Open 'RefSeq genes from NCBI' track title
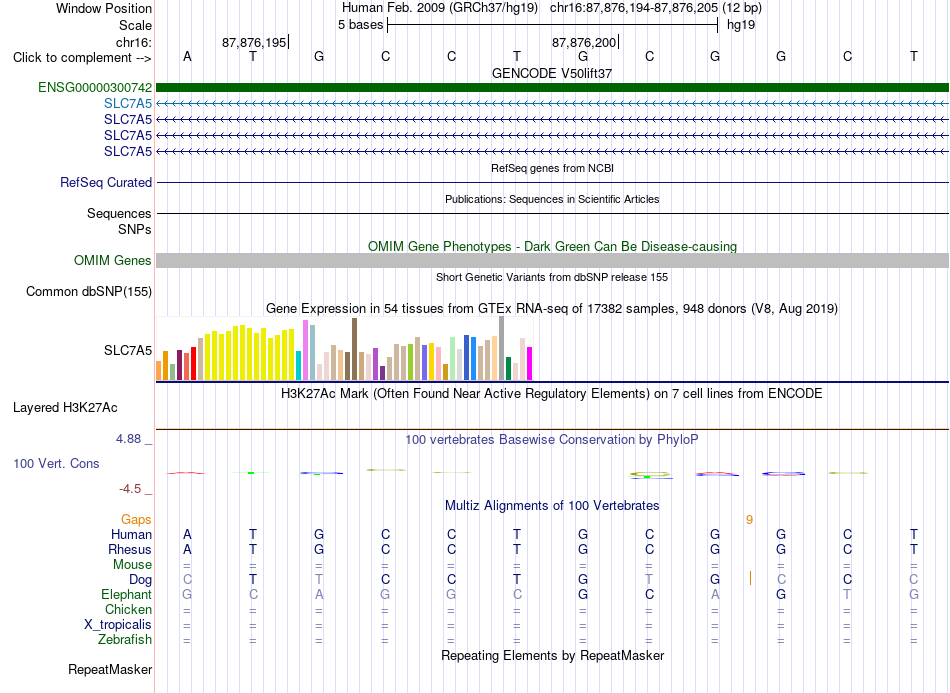 552,168
